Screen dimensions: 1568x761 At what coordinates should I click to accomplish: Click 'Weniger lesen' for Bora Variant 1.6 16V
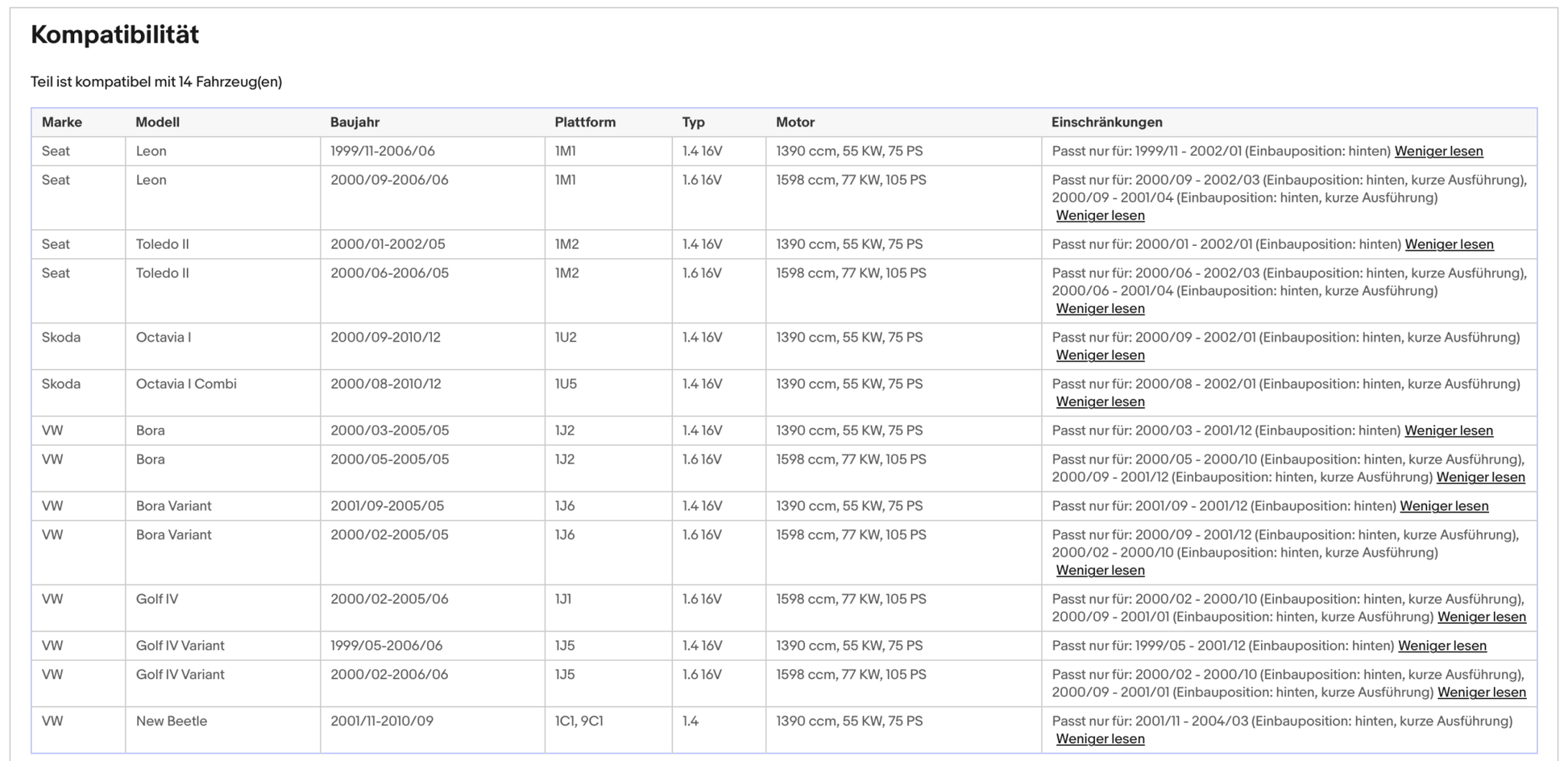click(x=1100, y=571)
